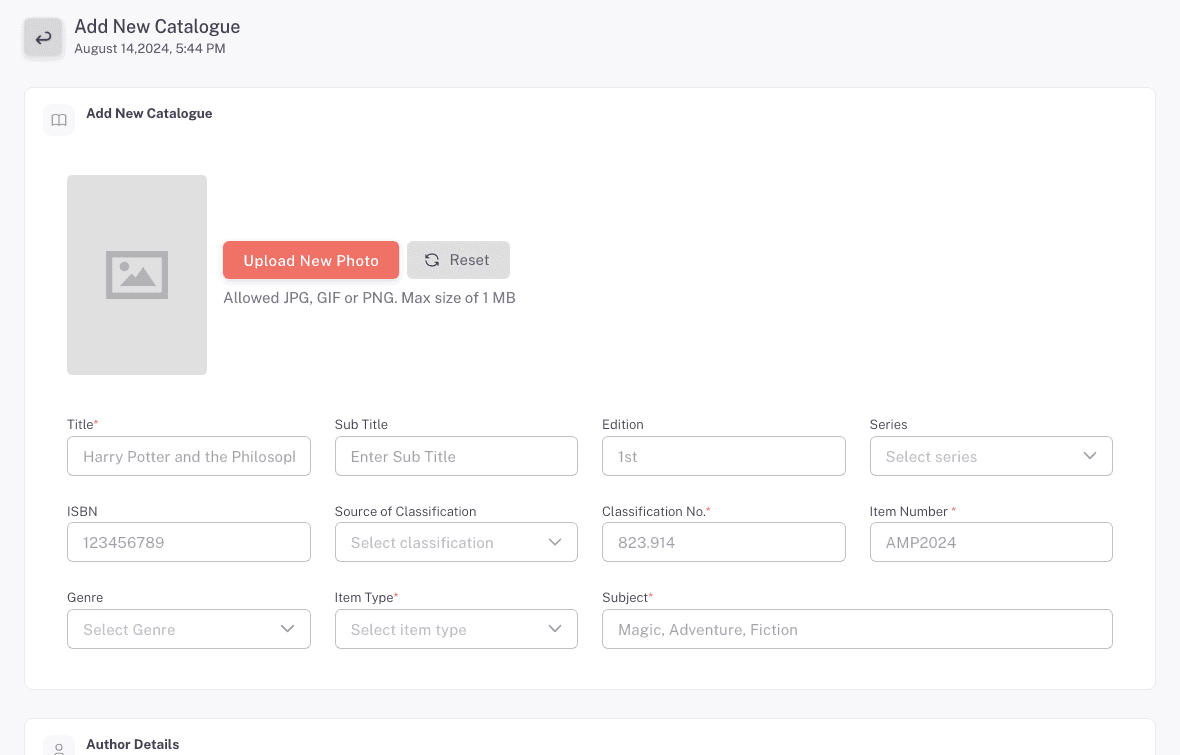Click into the Item Number field

[991, 542]
